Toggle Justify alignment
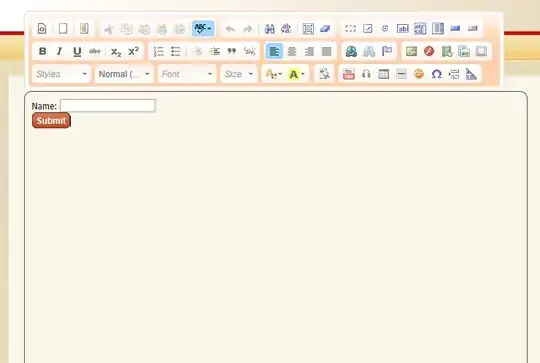The image size is (540, 363). [x=326, y=52]
